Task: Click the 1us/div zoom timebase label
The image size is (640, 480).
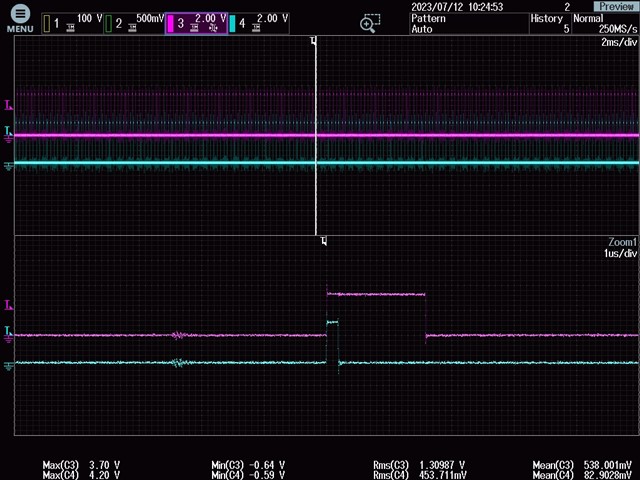Action: pyautogui.click(x=620, y=253)
